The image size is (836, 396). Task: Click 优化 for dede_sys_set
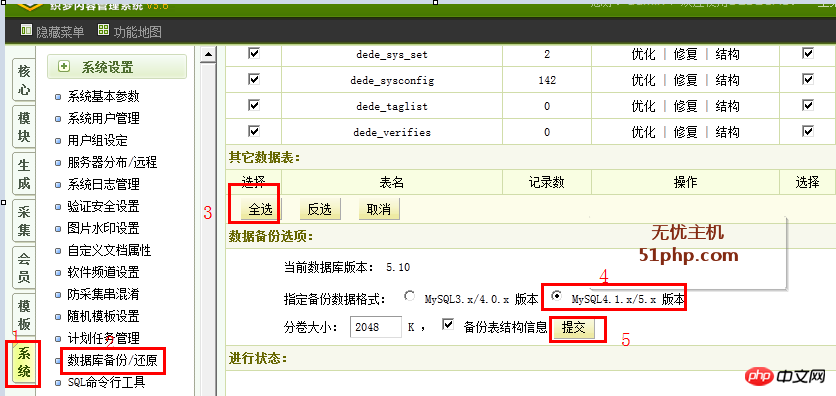[x=643, y=54]
